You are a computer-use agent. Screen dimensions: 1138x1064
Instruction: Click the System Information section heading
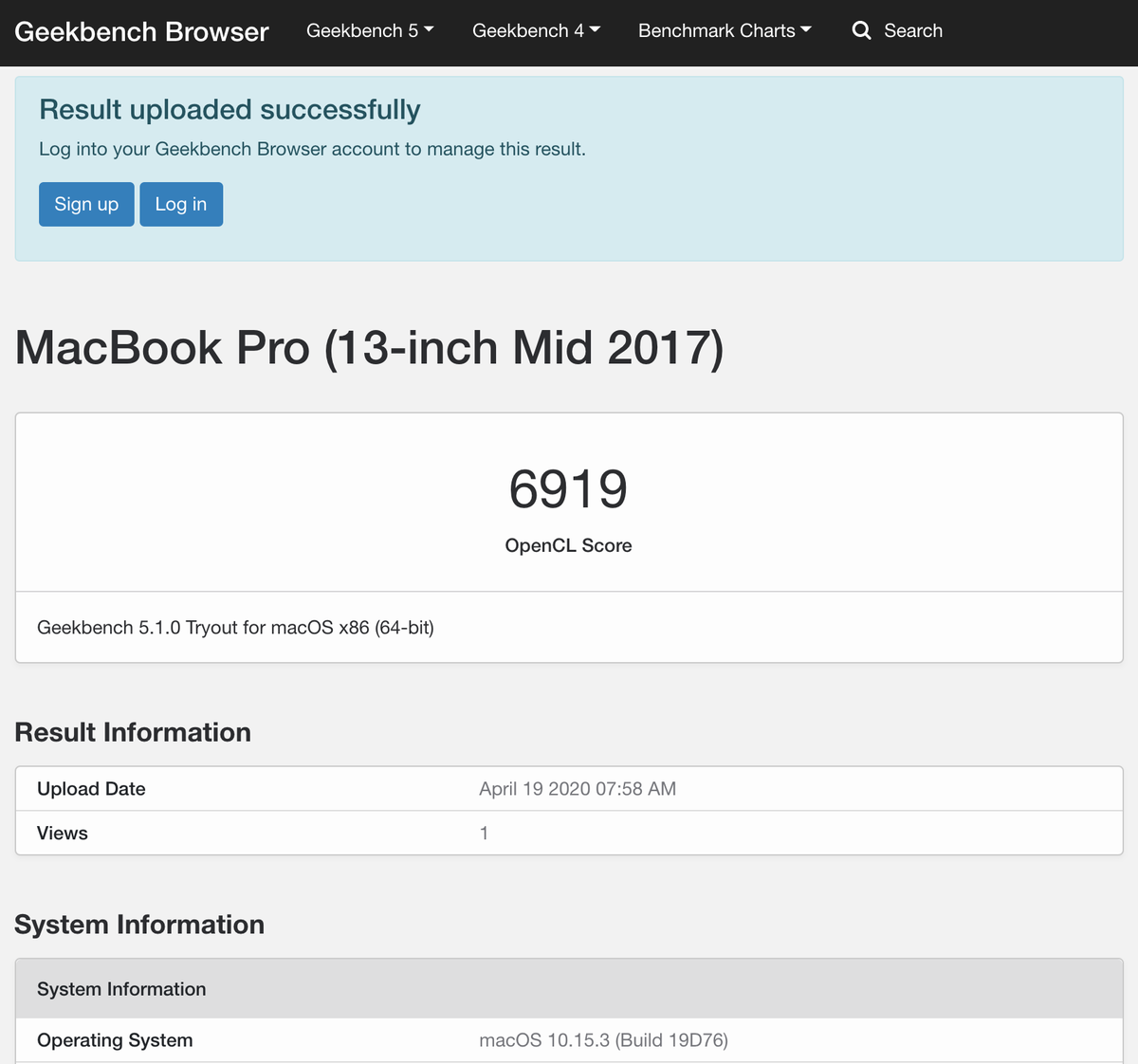139,925
